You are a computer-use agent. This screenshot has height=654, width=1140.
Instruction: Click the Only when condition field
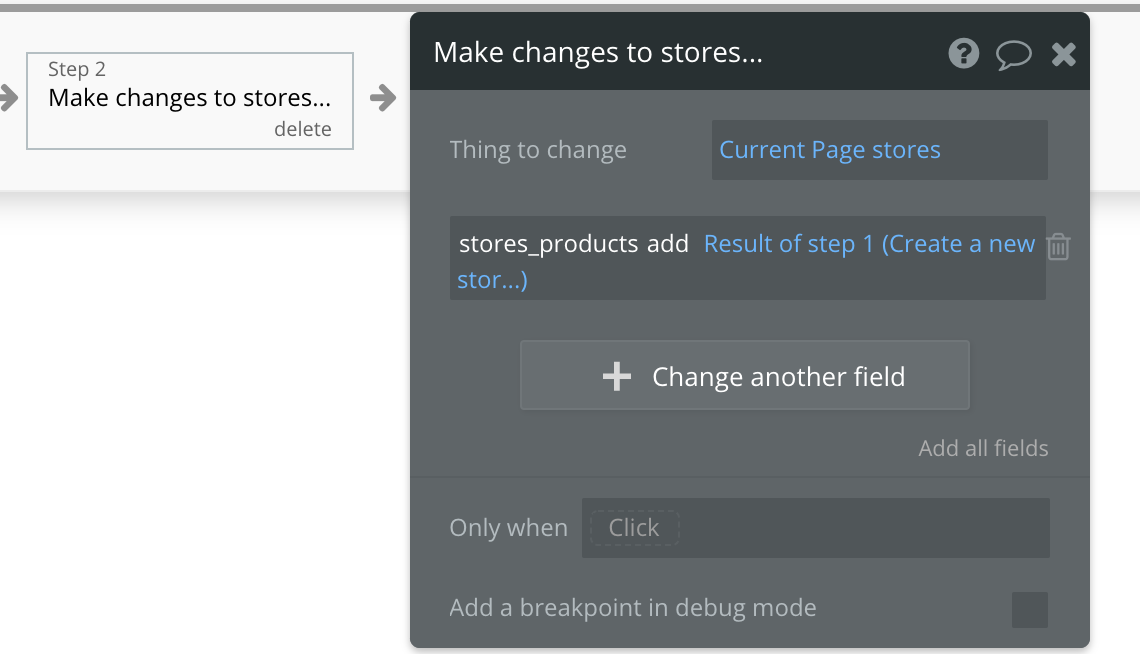point(815,528)
